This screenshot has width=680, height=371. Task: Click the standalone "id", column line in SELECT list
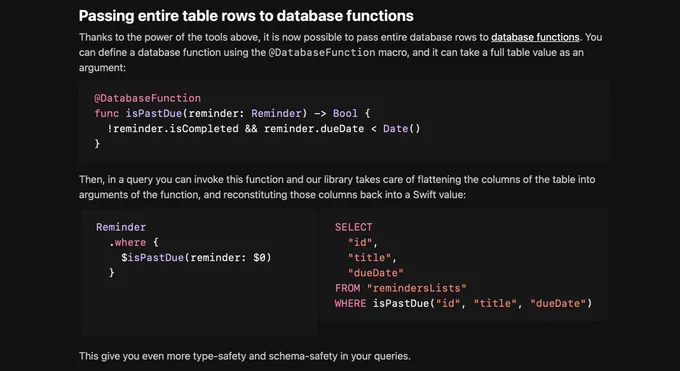[x=363, y=242]
